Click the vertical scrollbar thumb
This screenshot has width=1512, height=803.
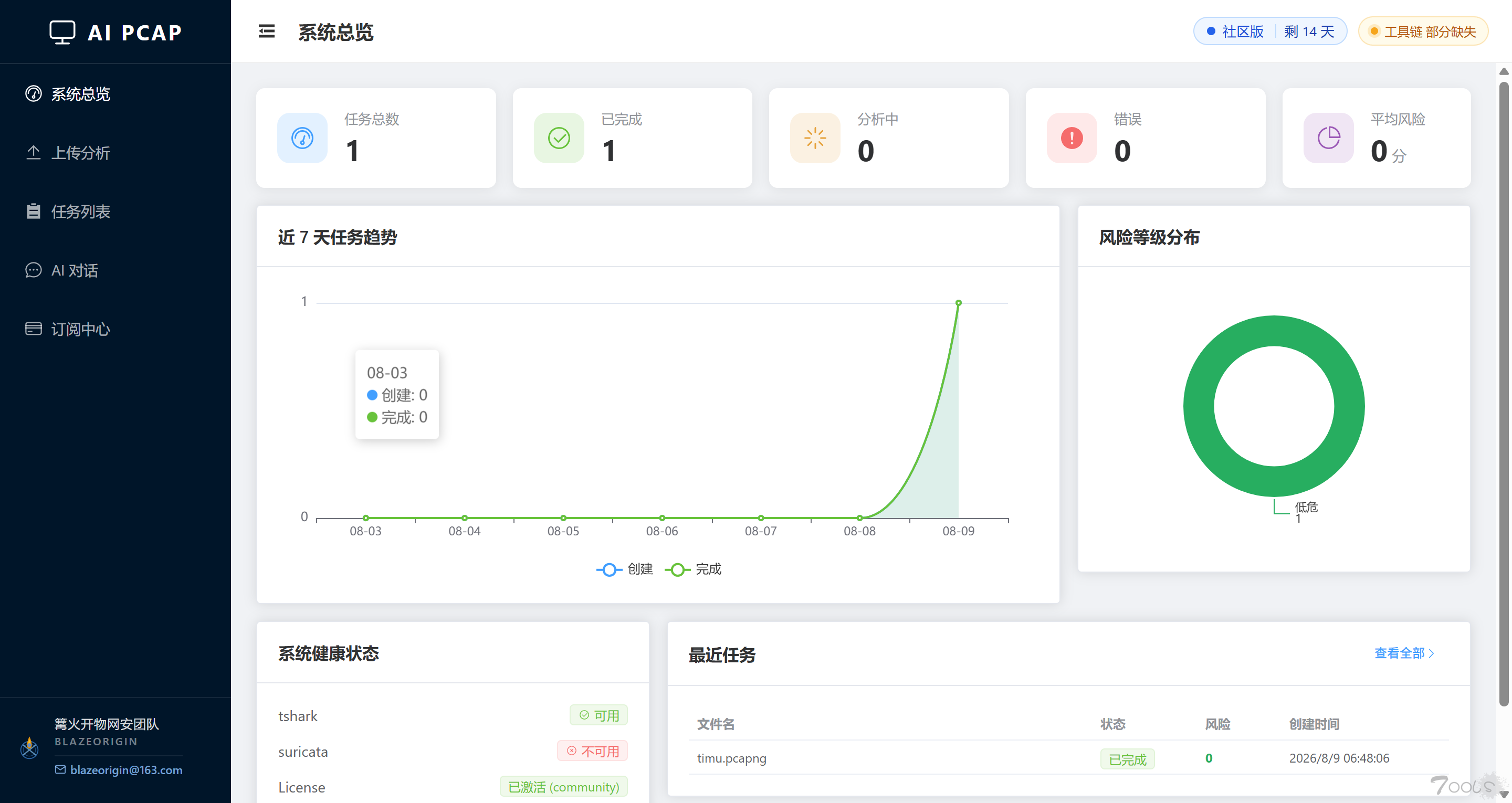tap(1503, 393)
